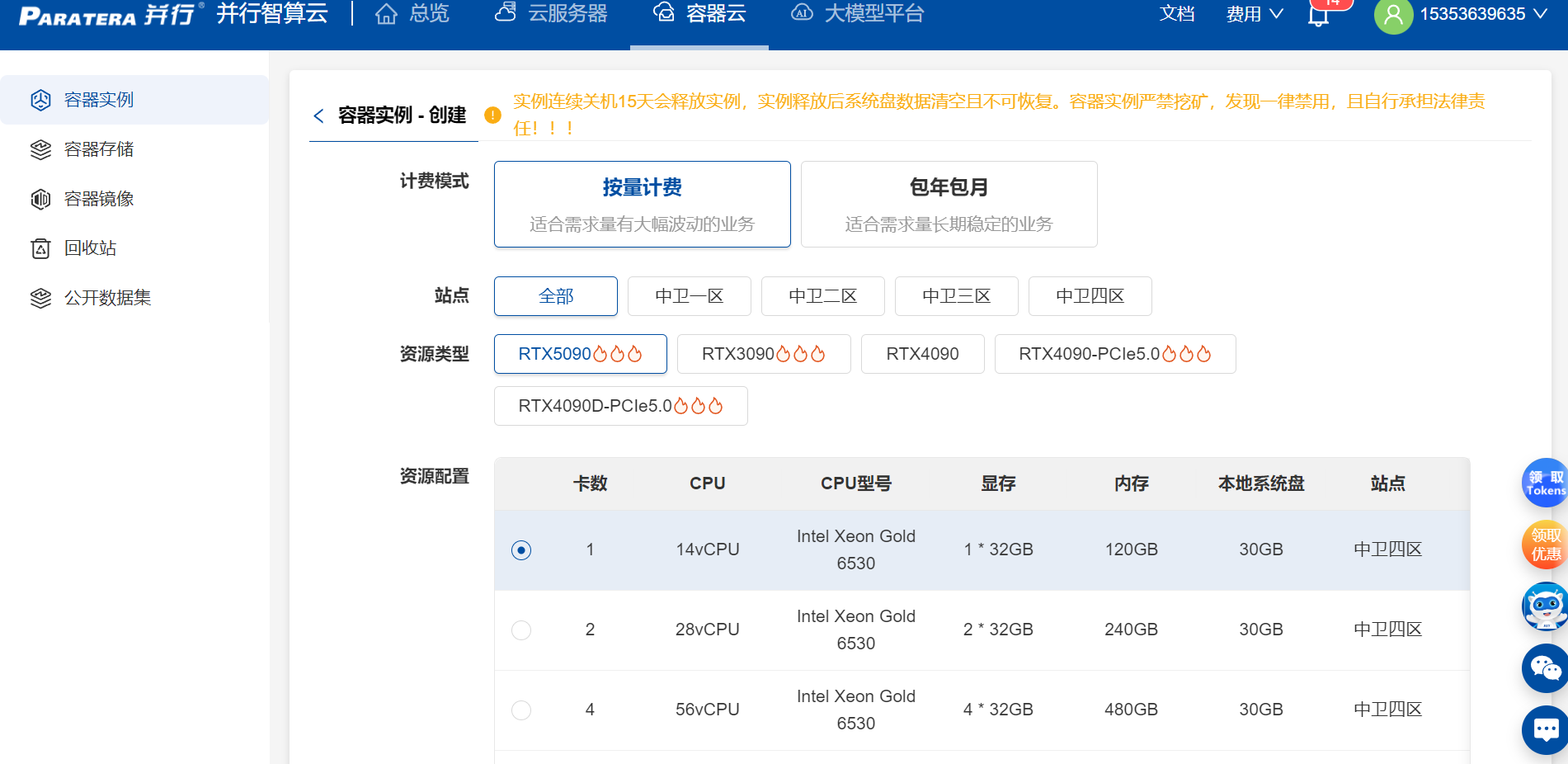Screen dimensions: 1568x764
Task: Choose 包年包月 billing mode
Action: (949, 204)
